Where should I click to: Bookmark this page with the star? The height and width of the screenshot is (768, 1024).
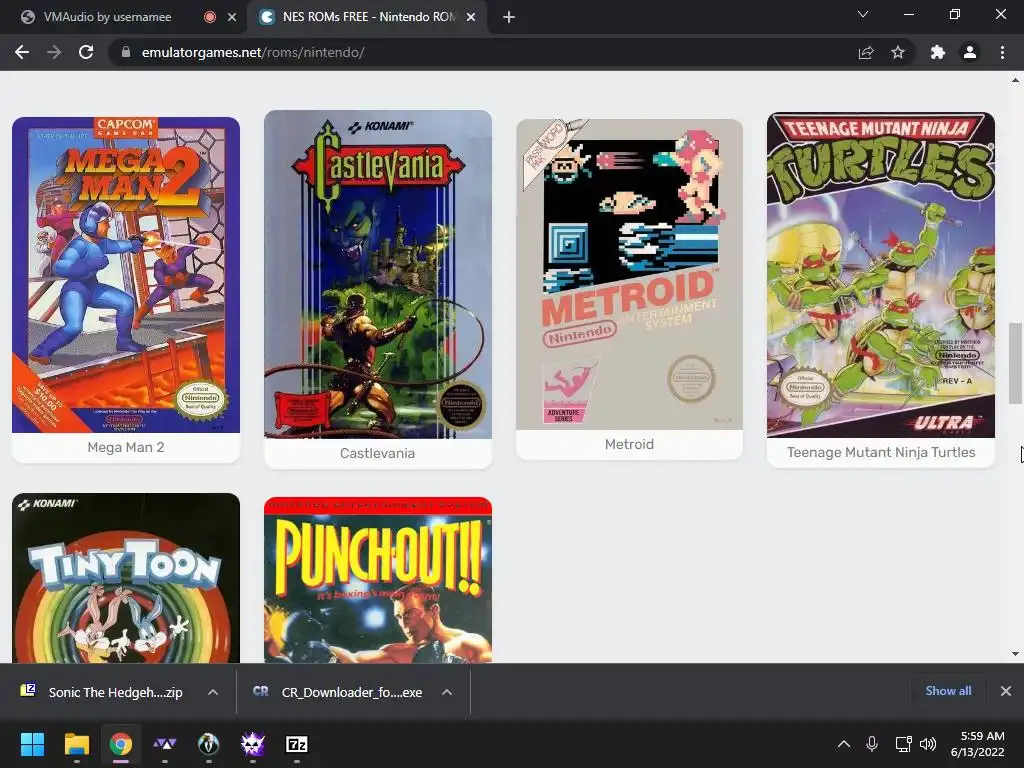[898, 52]
